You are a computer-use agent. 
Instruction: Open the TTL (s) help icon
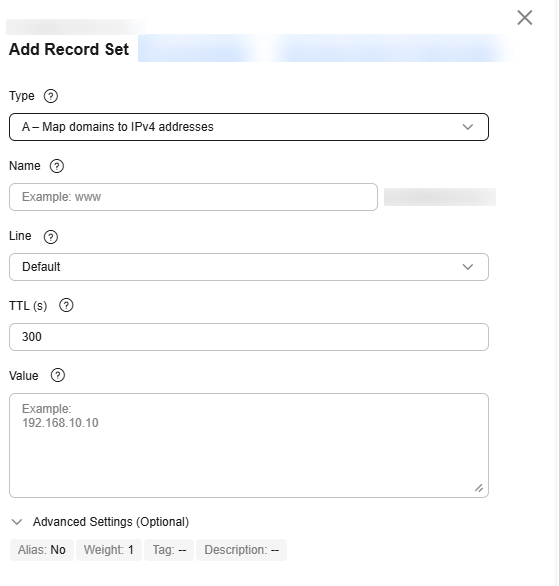point(66,305)
